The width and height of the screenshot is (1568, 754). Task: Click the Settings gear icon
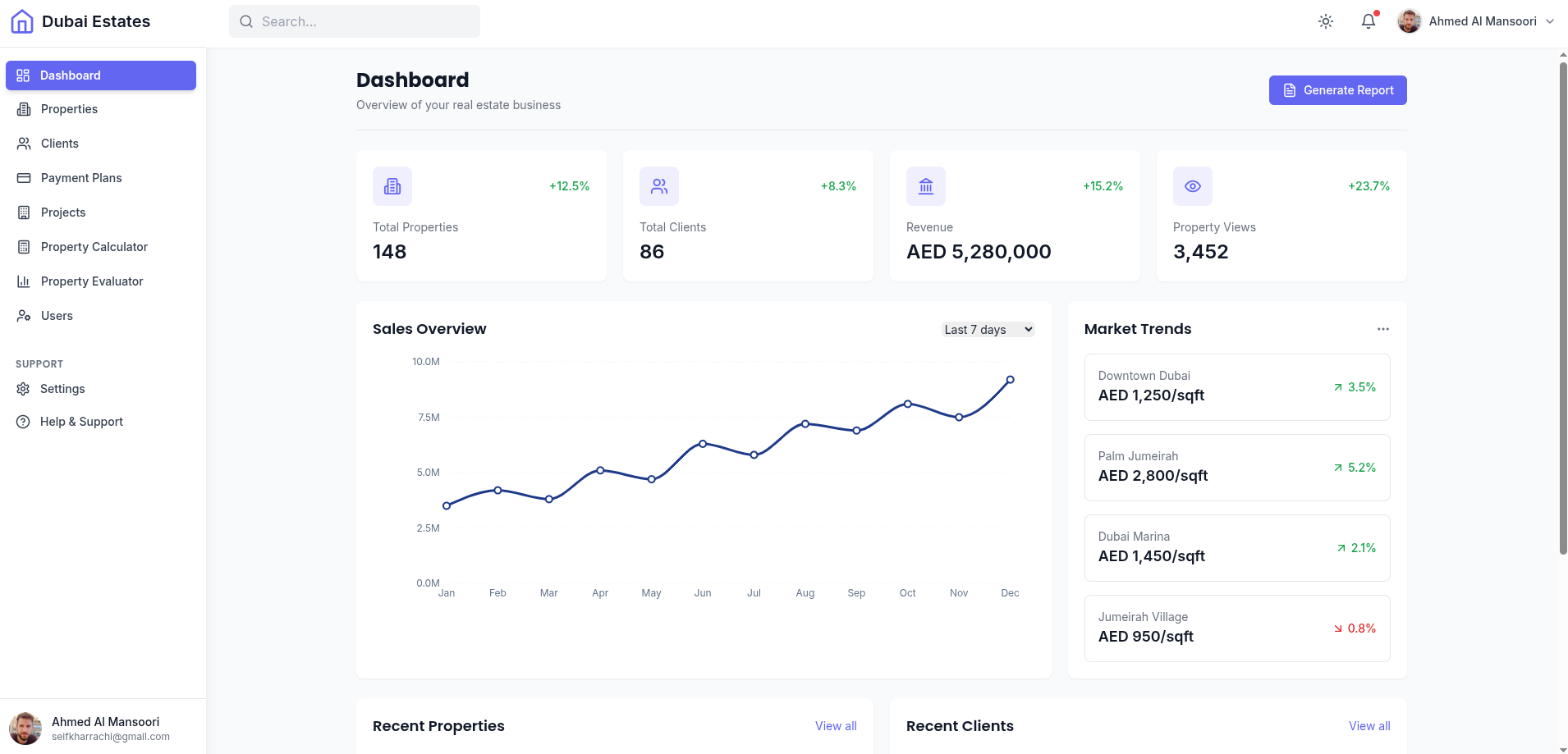[23, 389]
